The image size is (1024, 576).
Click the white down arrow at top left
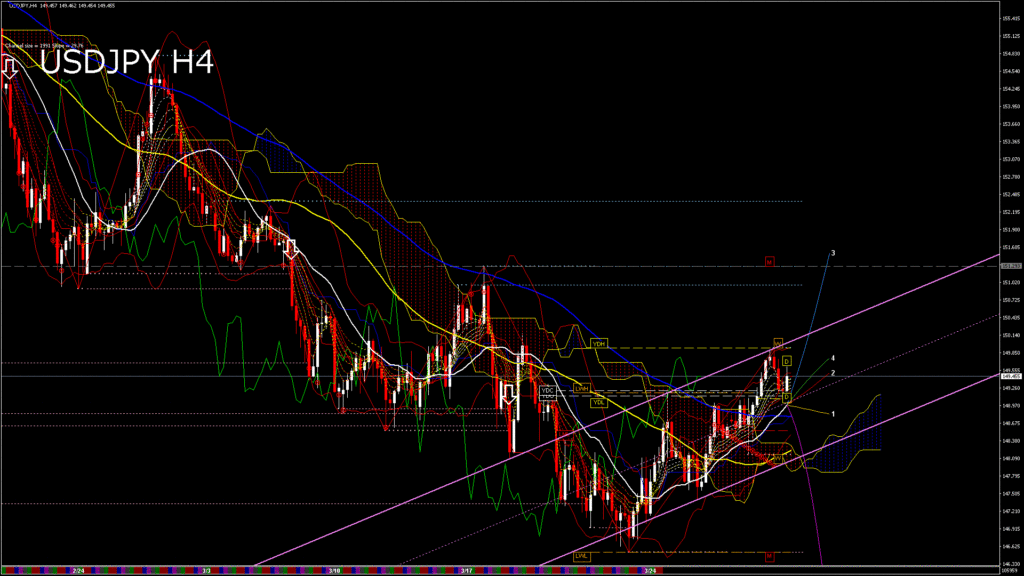[x=10, y=68]
